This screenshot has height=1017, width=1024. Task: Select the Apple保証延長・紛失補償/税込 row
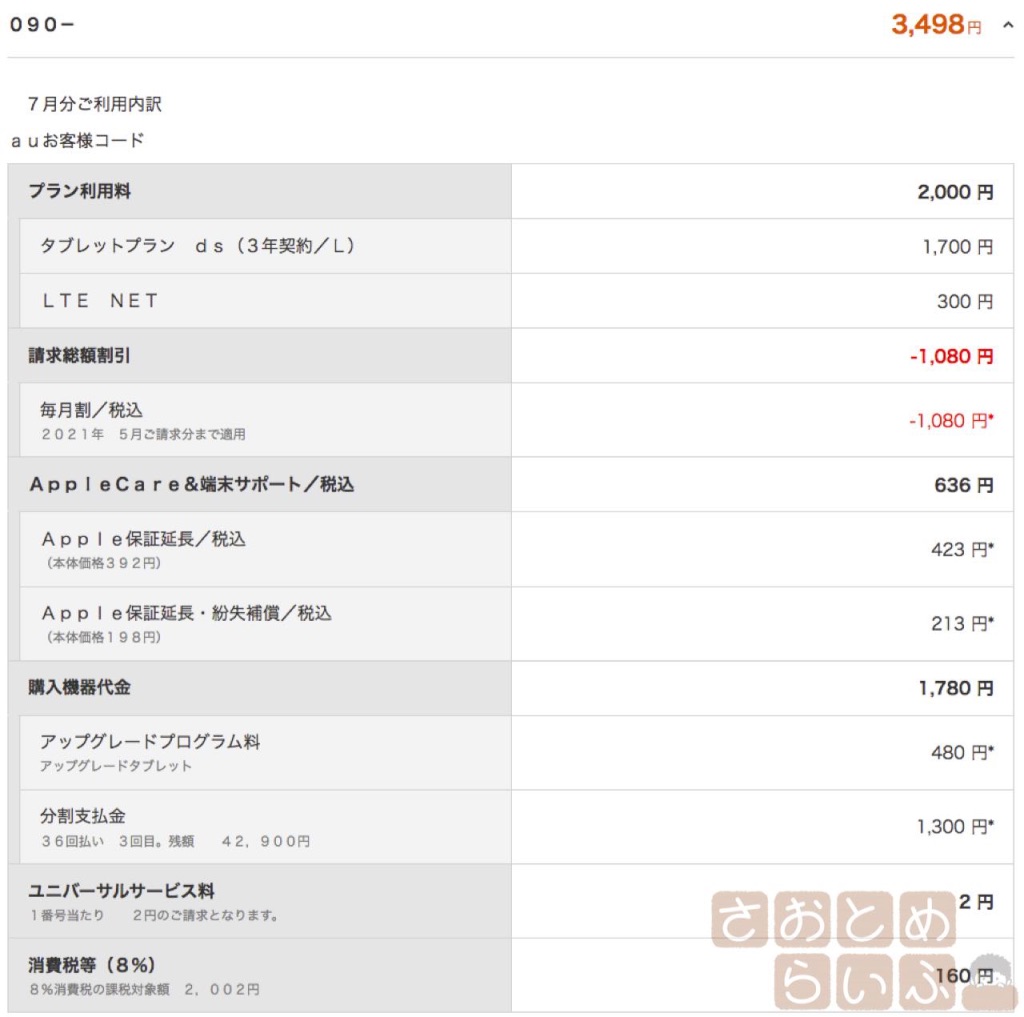265,624
